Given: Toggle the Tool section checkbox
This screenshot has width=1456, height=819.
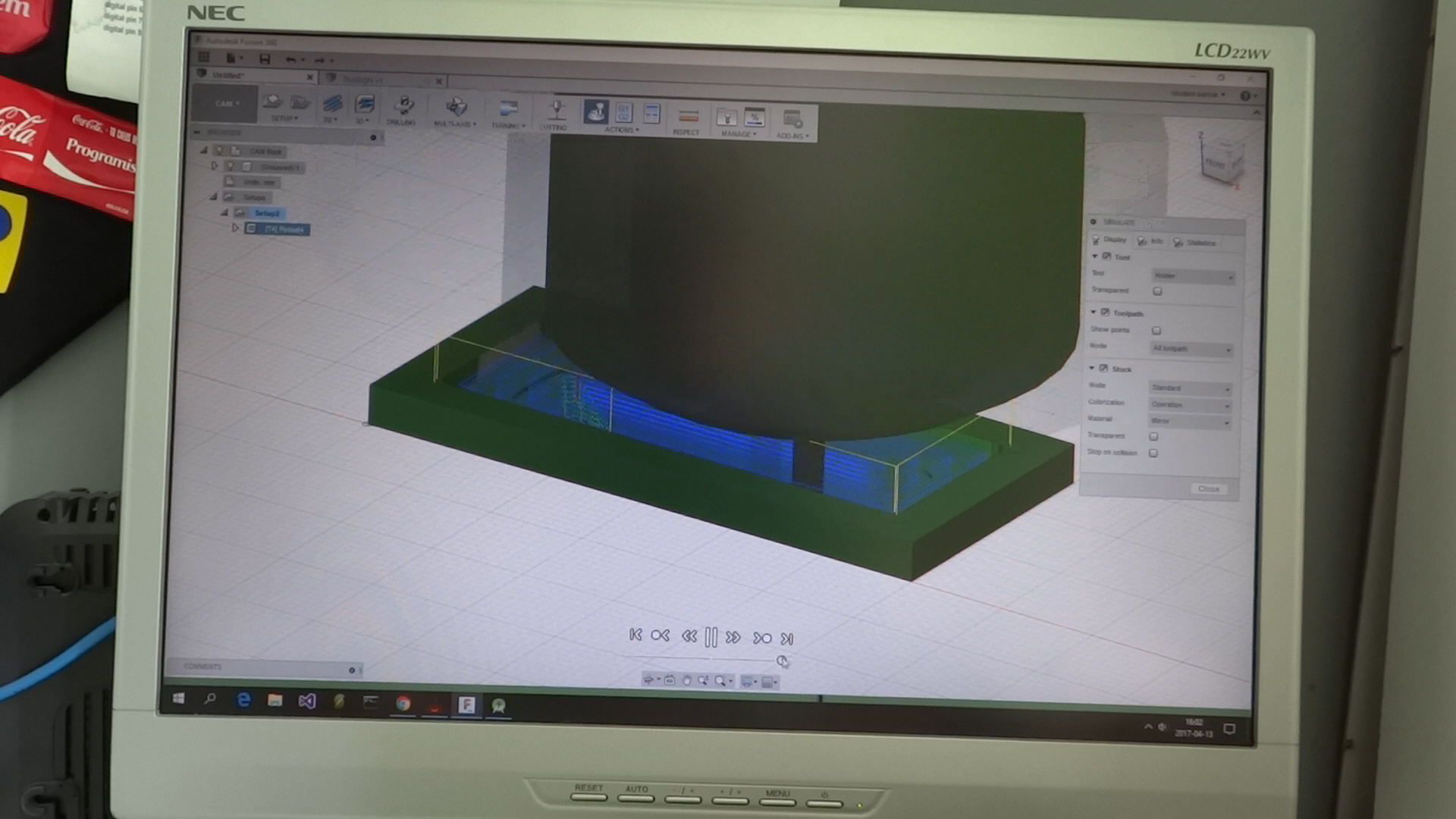Looking at the screenshot, I should pyautogui.click(x=1106, y=256).
